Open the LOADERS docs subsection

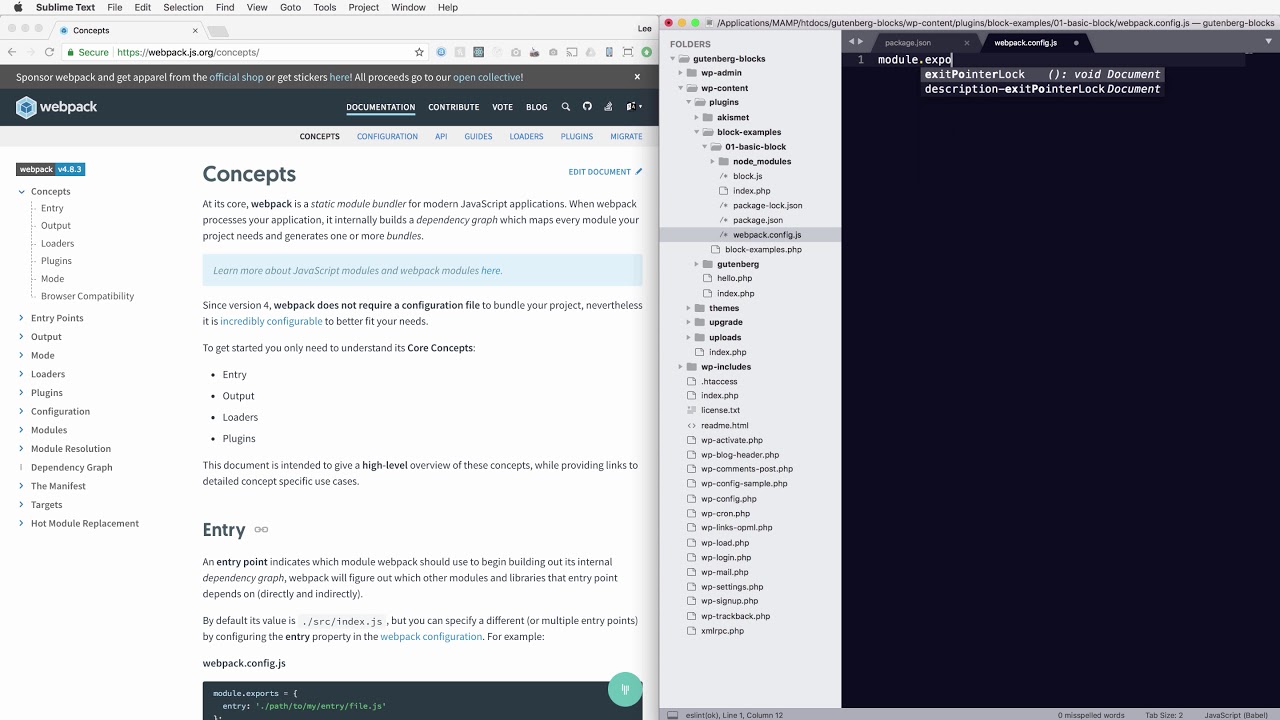(526, 136)
